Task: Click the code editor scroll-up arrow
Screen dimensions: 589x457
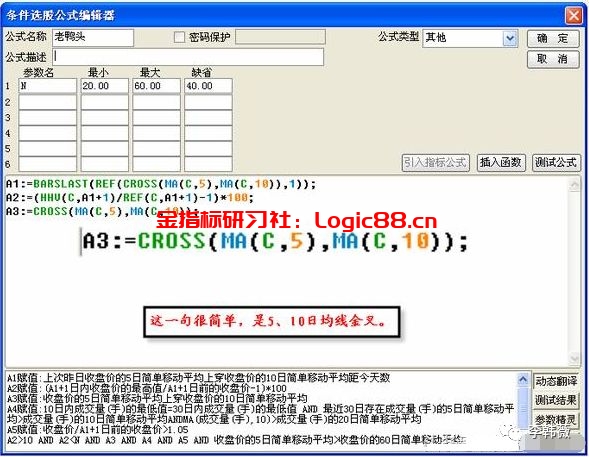Action: point(574,184)
